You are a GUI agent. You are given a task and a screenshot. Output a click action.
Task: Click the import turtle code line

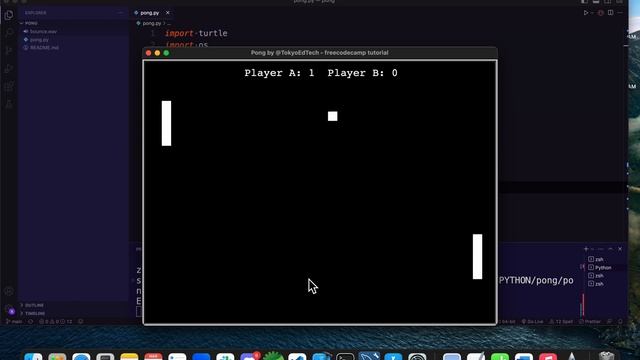tap(196, 33)
